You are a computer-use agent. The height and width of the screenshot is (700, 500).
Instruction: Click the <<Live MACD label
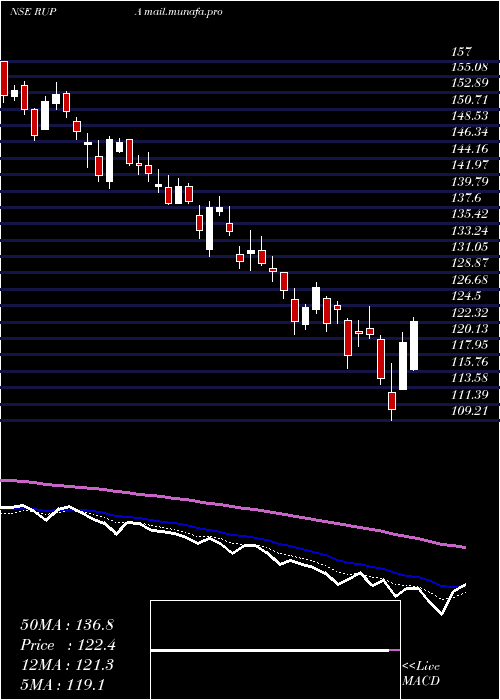pyautogui.click(x=421, y=674)
